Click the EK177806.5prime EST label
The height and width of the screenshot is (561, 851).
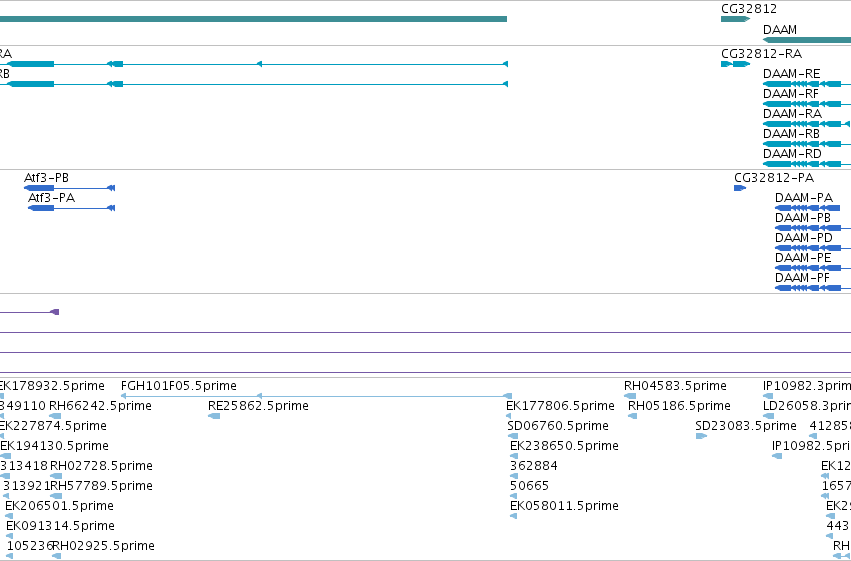click(x=560, y=406)
